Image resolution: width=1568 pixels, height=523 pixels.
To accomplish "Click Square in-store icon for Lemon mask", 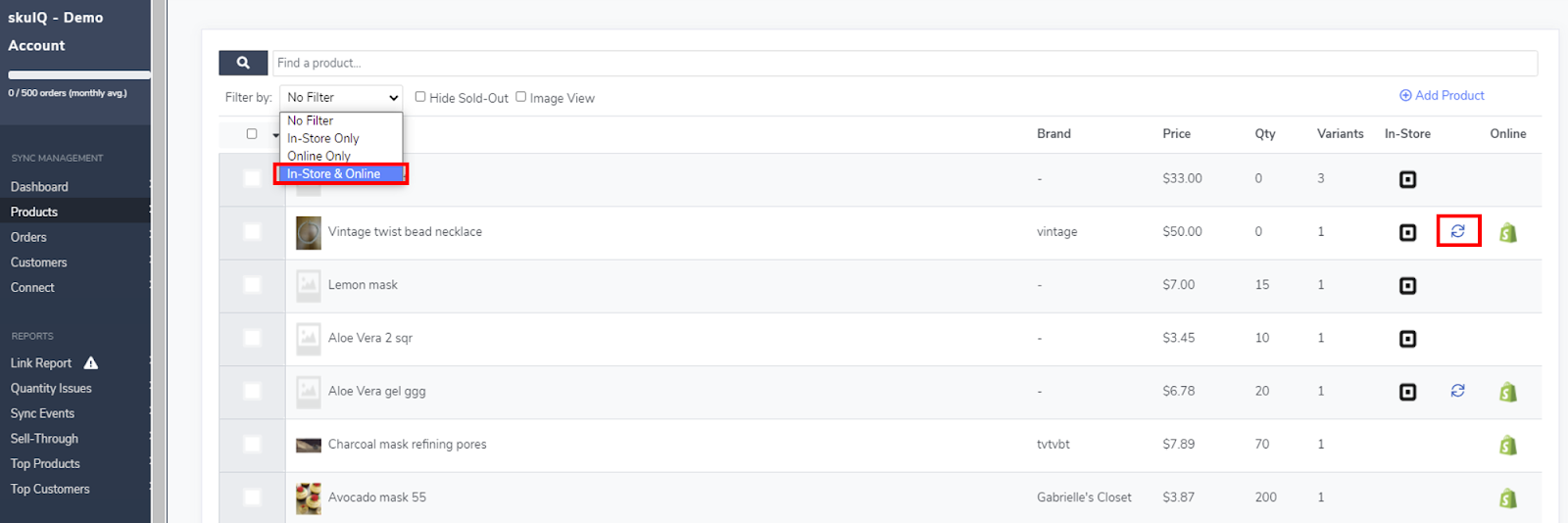I will tap(1407, 286).
